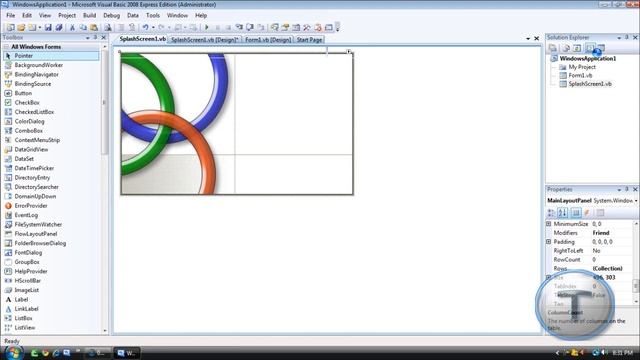Click the Properties grid vertical scrollbar
The width and height of the screenshot is (640, 360).
click(636, 262)
